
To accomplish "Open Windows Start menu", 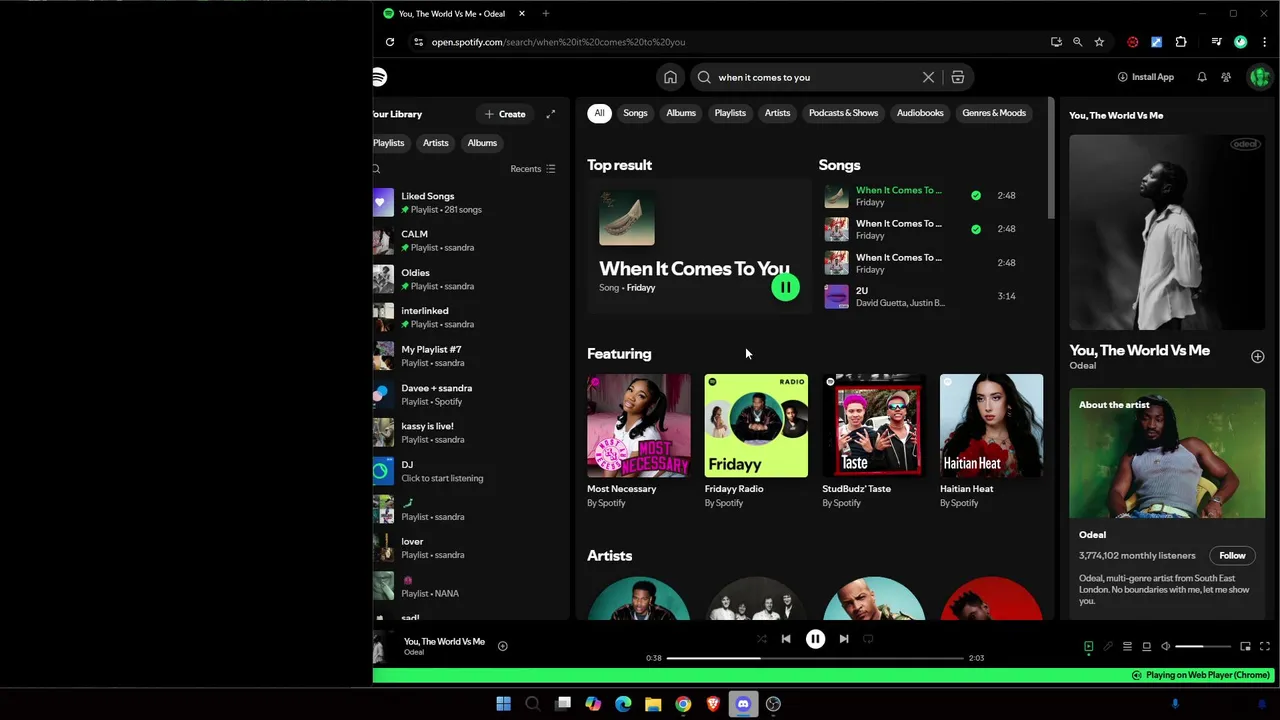I will [x=503, y=704].
